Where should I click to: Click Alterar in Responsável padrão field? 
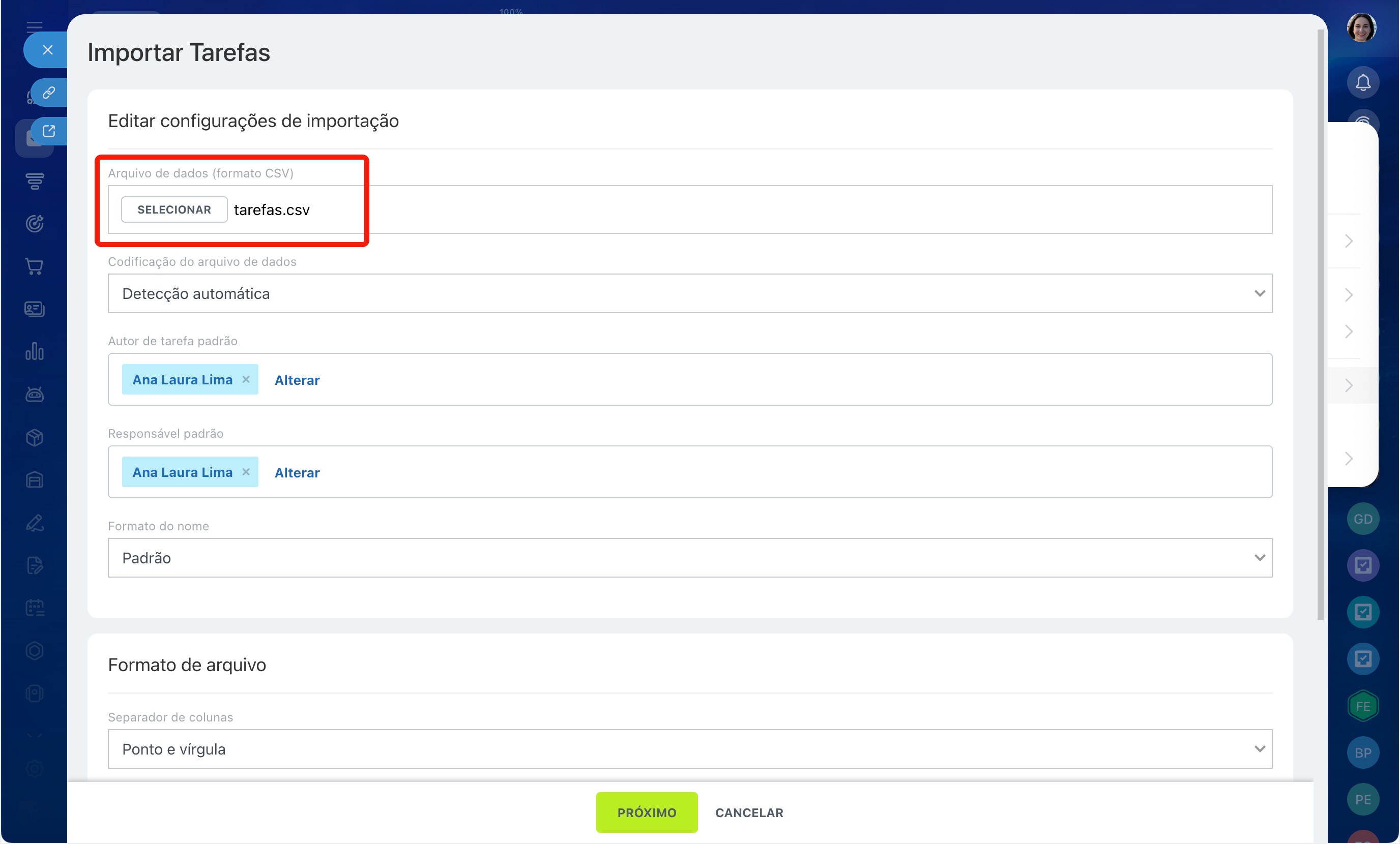tap(297, 472)
